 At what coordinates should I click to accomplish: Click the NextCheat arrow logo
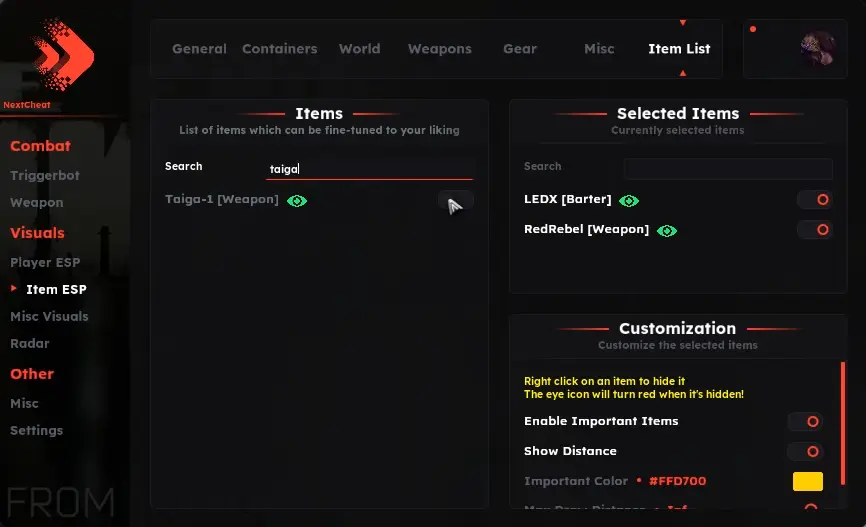tap(63, 54)
